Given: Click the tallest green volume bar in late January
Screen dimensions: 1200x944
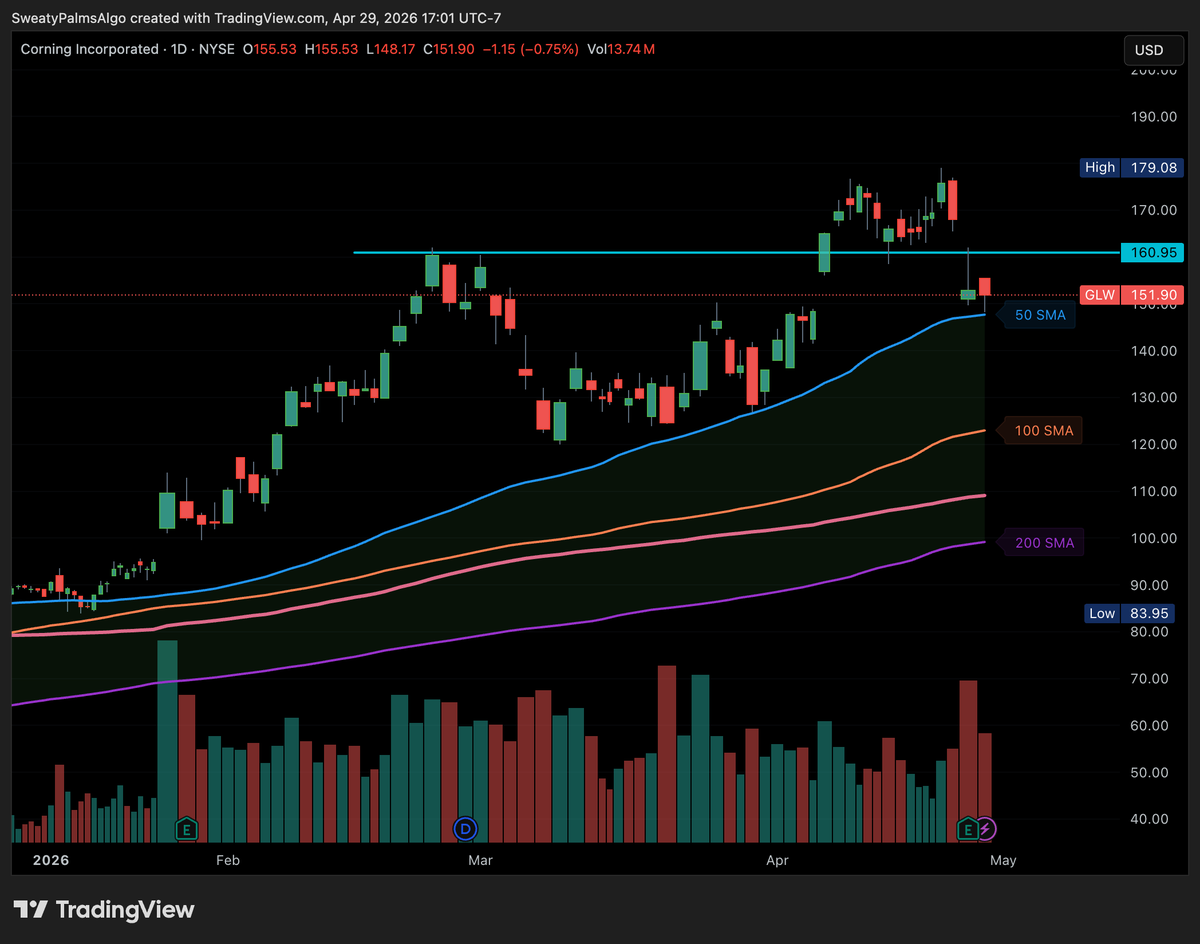Looking at the screenshot, I should 167,741.
